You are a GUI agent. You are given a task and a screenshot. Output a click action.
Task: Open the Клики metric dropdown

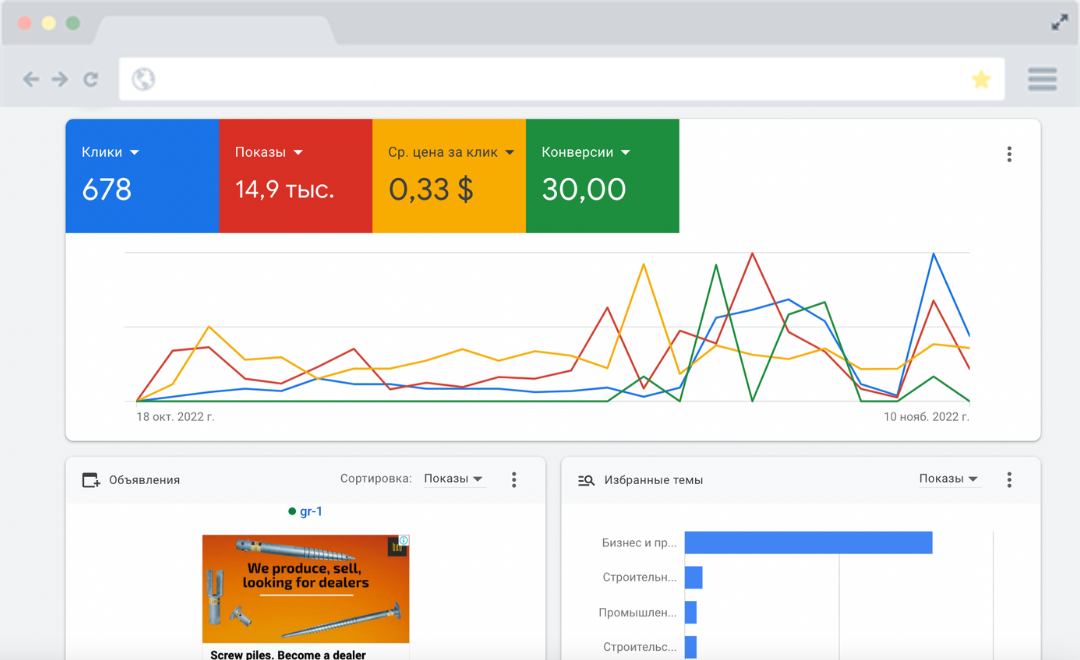click(110, 152)
